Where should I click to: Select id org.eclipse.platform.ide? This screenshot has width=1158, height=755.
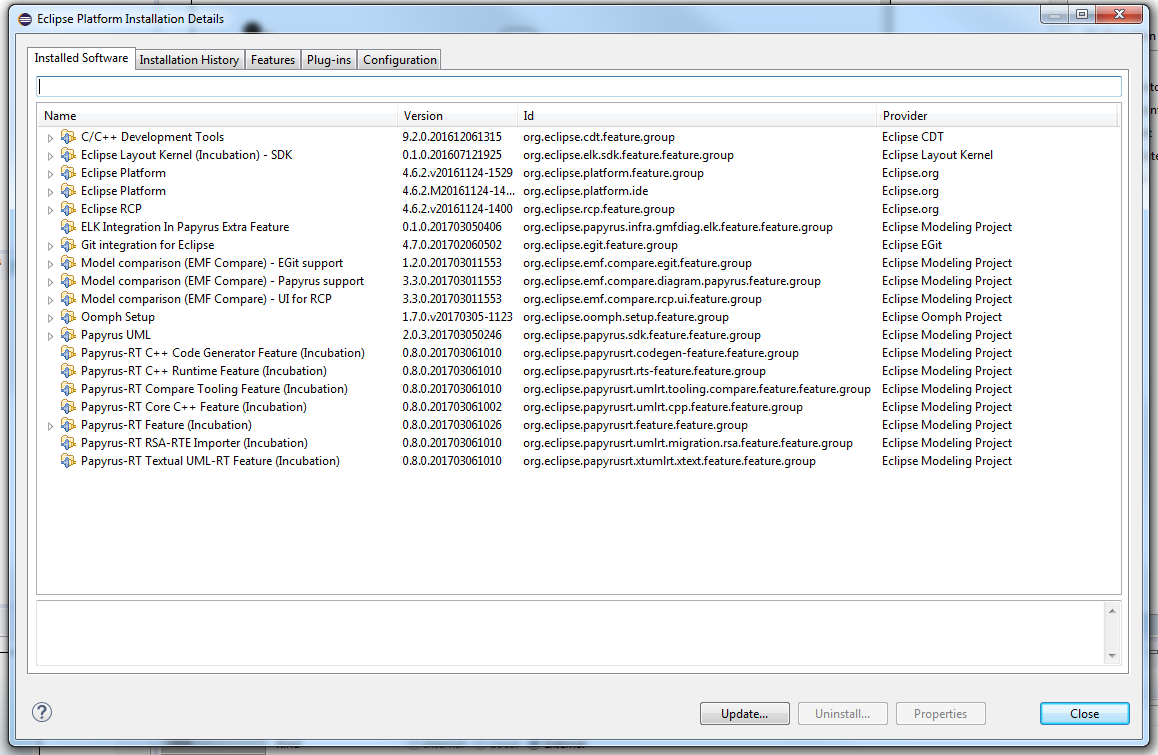(586, 191)
